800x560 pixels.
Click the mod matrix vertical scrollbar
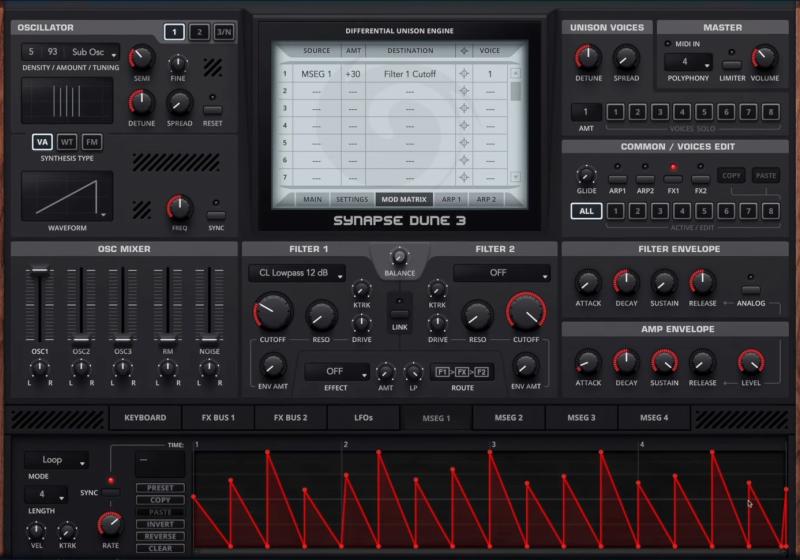516,125
